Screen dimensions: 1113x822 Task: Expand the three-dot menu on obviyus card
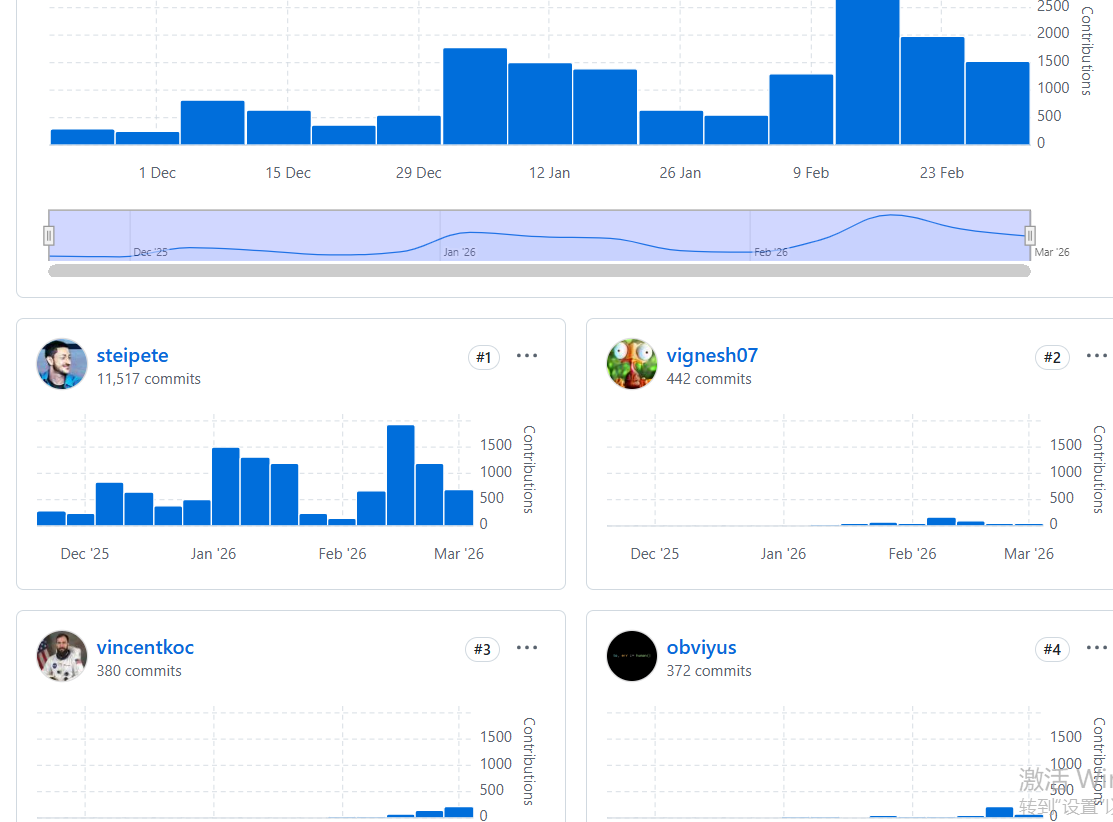[x=1097, y=647]
